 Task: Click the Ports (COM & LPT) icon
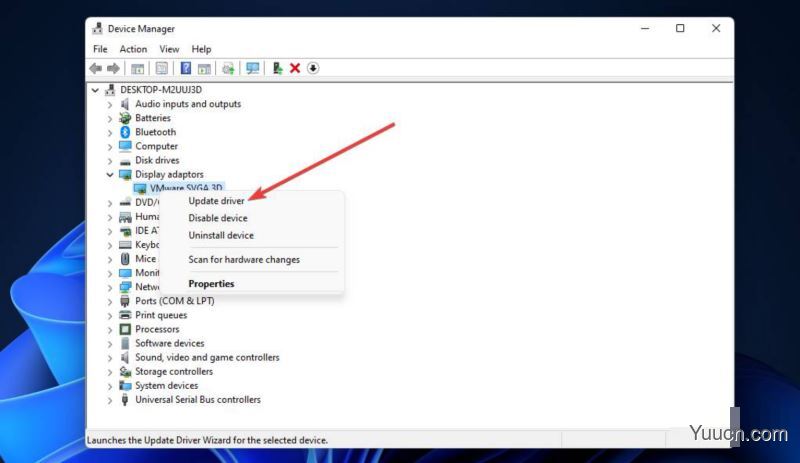[x=125, y=301]
